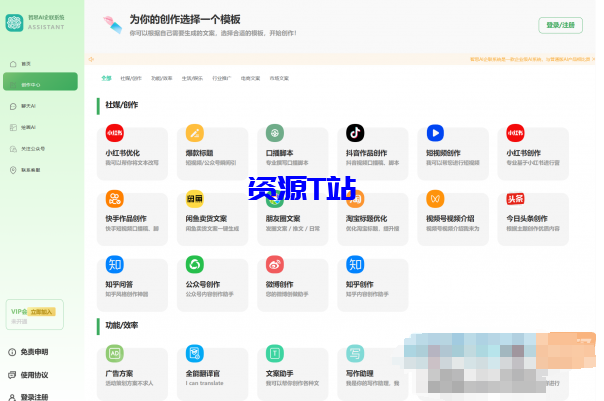
Task: Switch to the 社媒/创作 category tab
Action: pyautogui.click(x=131, y=78)
